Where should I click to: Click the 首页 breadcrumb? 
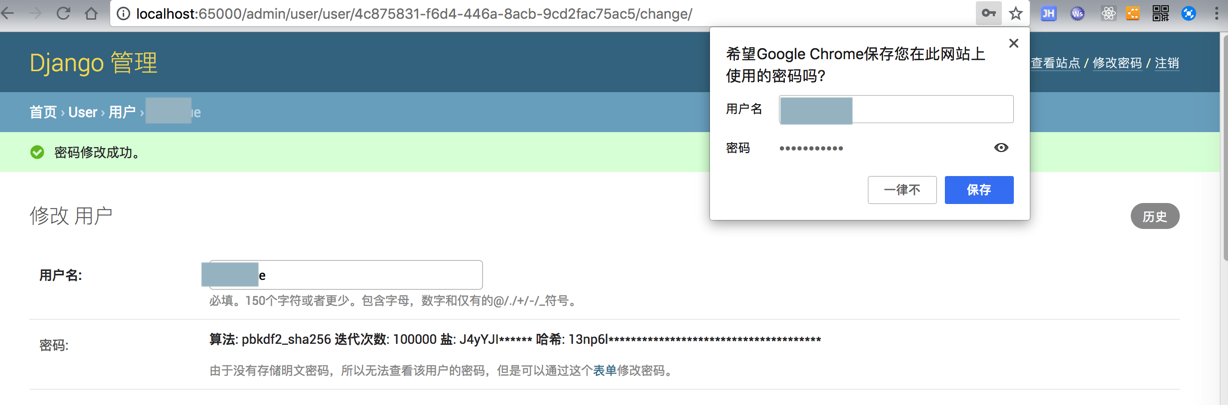[43, 112]
